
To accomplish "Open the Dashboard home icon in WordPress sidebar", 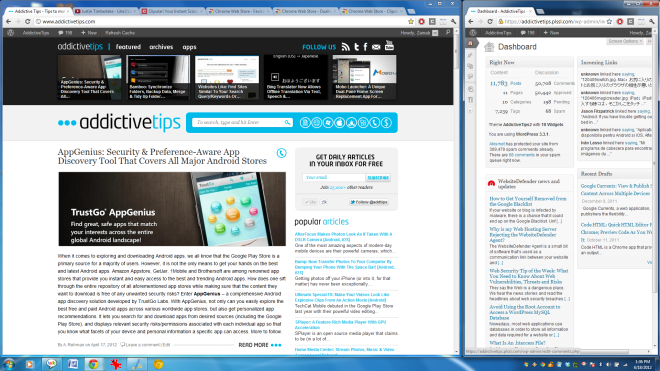I will [471, 43].
